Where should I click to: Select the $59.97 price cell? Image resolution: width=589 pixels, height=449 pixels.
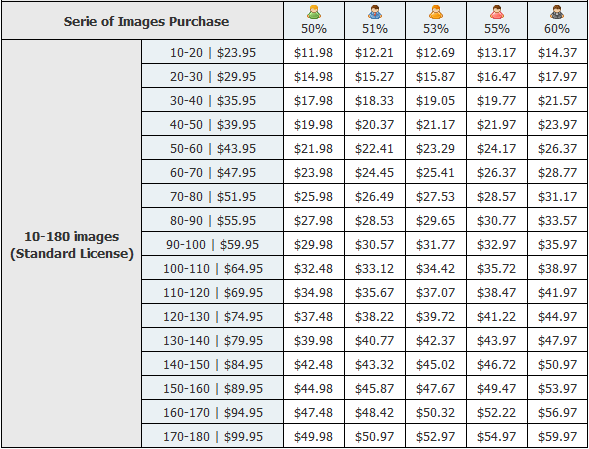(557, 437)
